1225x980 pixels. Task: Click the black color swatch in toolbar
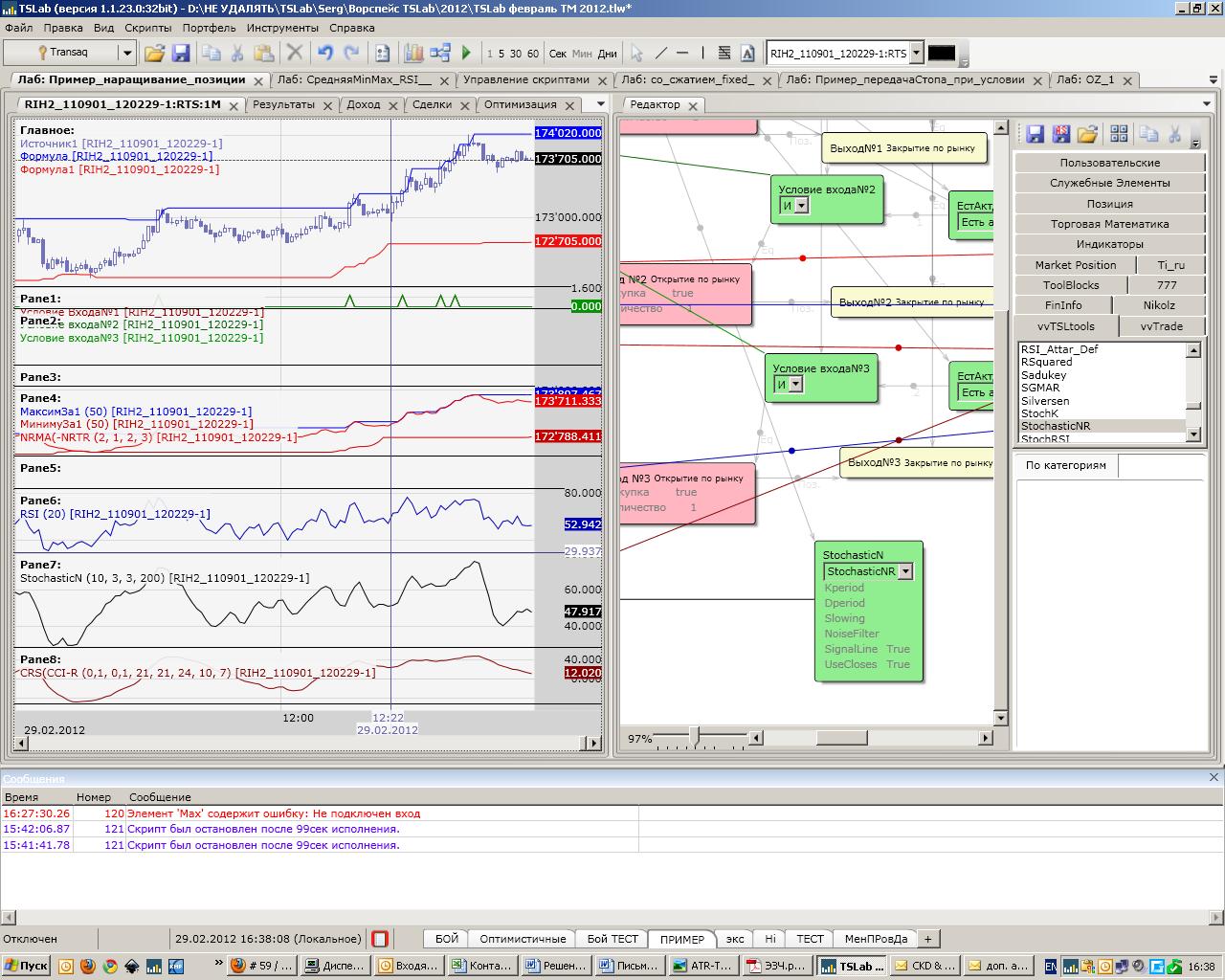coord(941,54)
